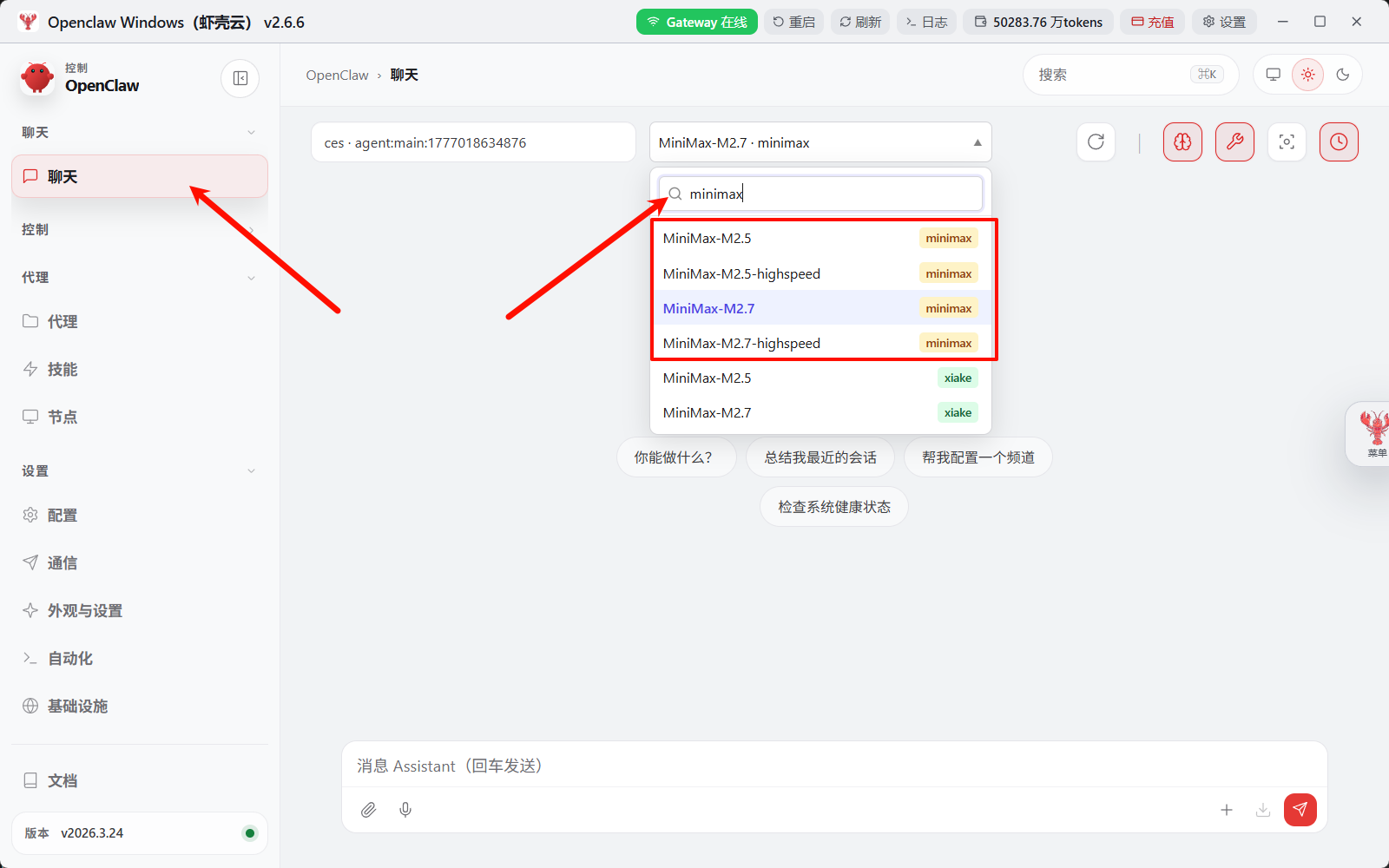Click the 版本 v2026.3.24 status badge
This screenshot has height=868, width=1389.
140,833
